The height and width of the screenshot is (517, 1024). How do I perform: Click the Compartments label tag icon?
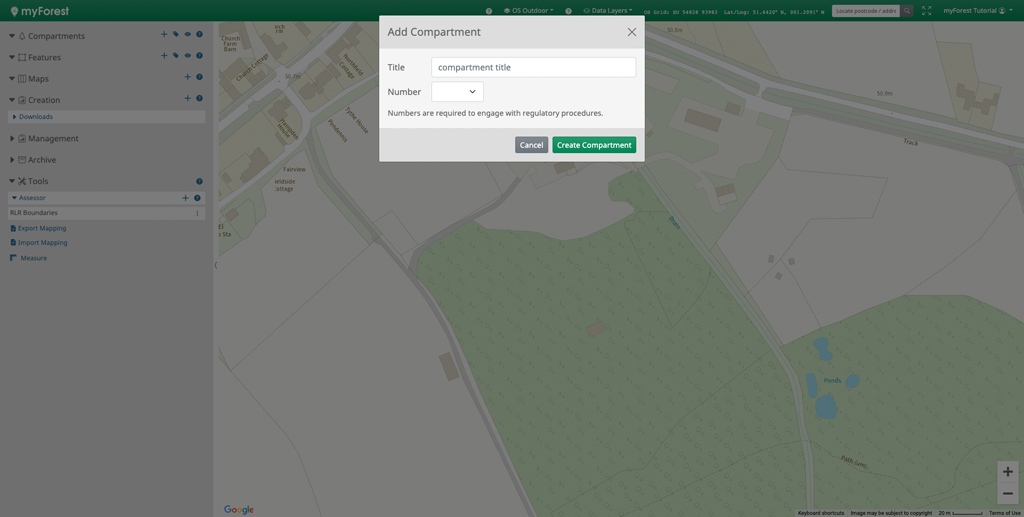tap(176, 35)
